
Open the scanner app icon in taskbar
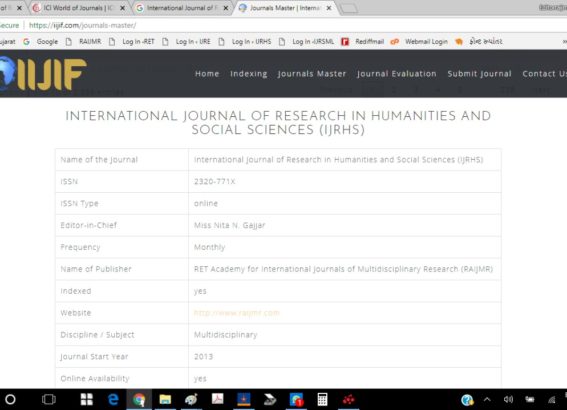pyautogui.click(x=270, y=400)
